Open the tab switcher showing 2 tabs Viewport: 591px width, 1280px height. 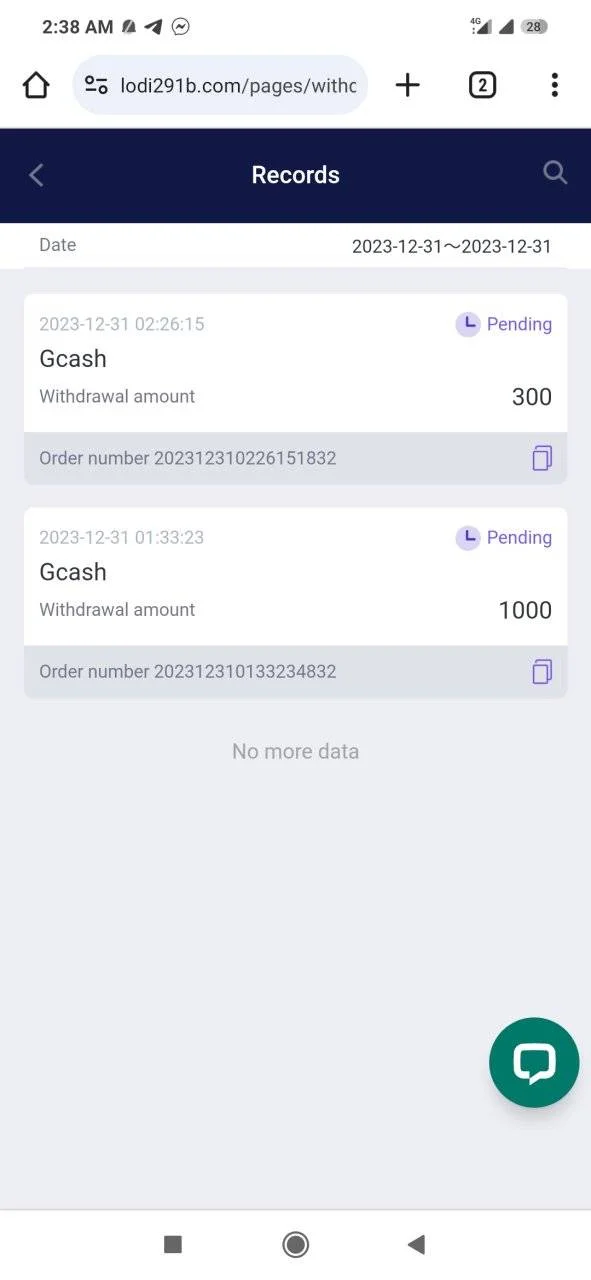(x=482, y=86)
